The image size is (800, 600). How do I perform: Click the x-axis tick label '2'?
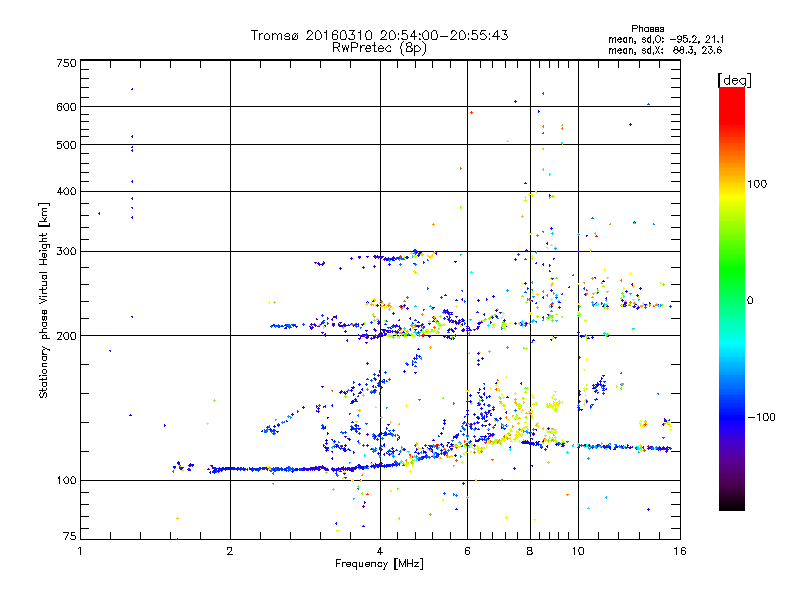(x=230, y=551)
